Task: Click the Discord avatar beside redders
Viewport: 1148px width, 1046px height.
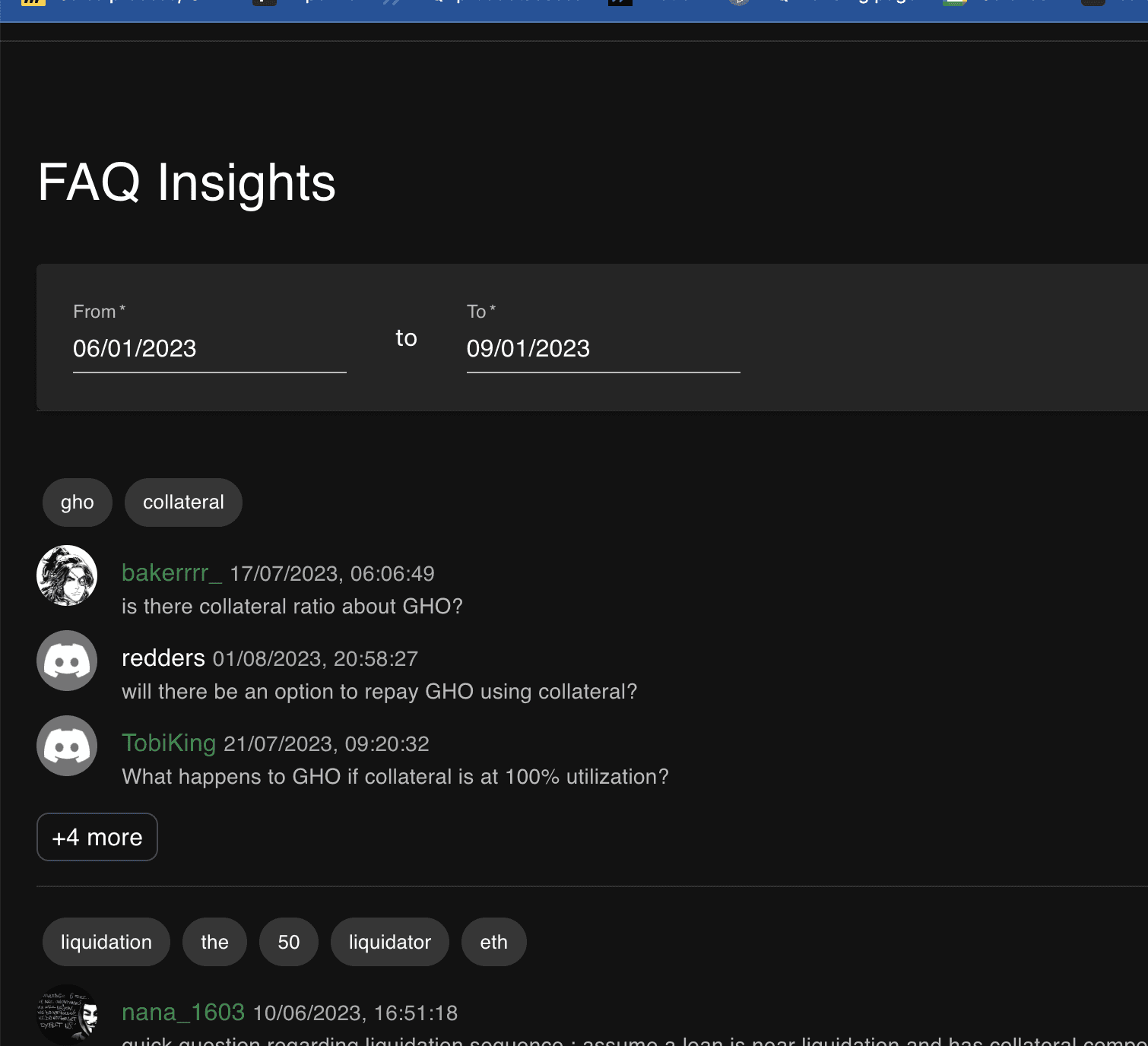Action: point(67,661)
